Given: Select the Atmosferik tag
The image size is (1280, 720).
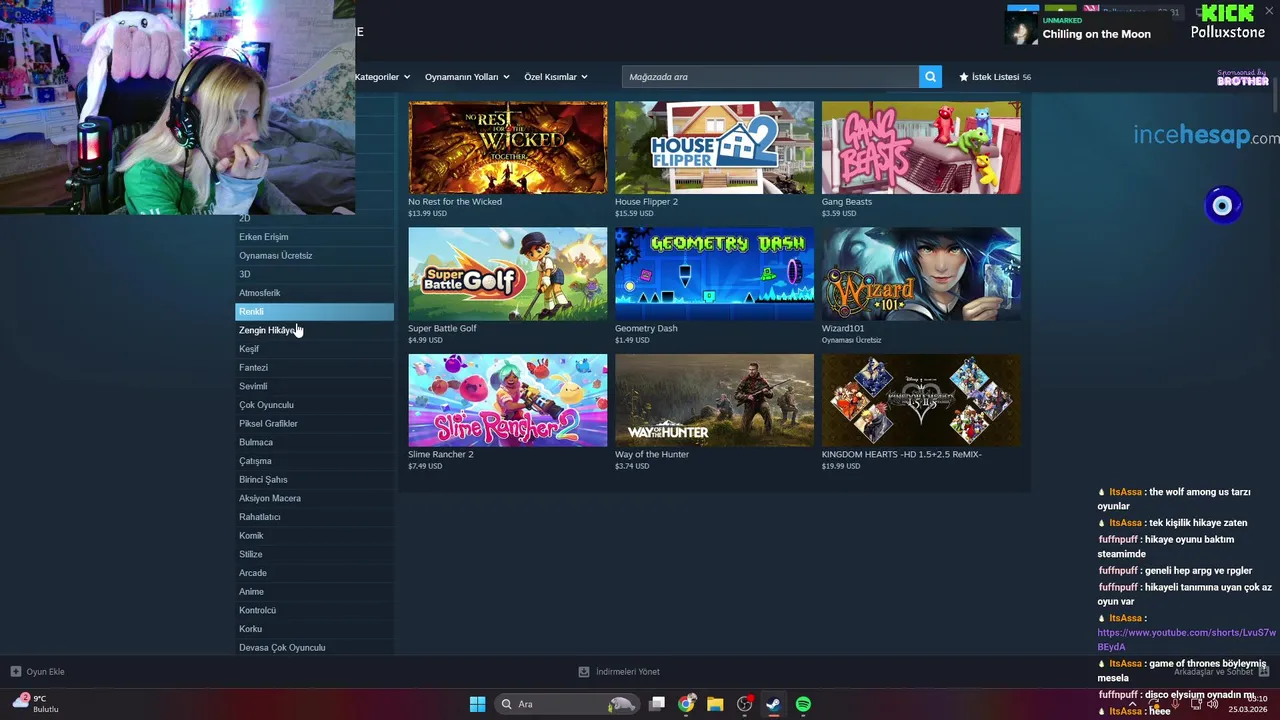Looking at the screenshot, I should [x=314, y=293].
